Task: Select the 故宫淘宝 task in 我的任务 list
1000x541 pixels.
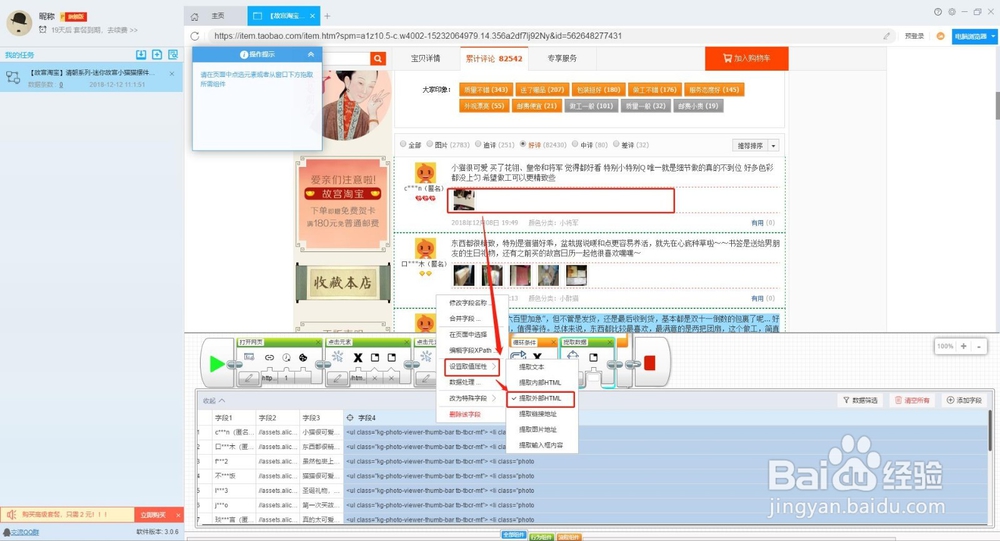Action: click(x=92, y=78)
